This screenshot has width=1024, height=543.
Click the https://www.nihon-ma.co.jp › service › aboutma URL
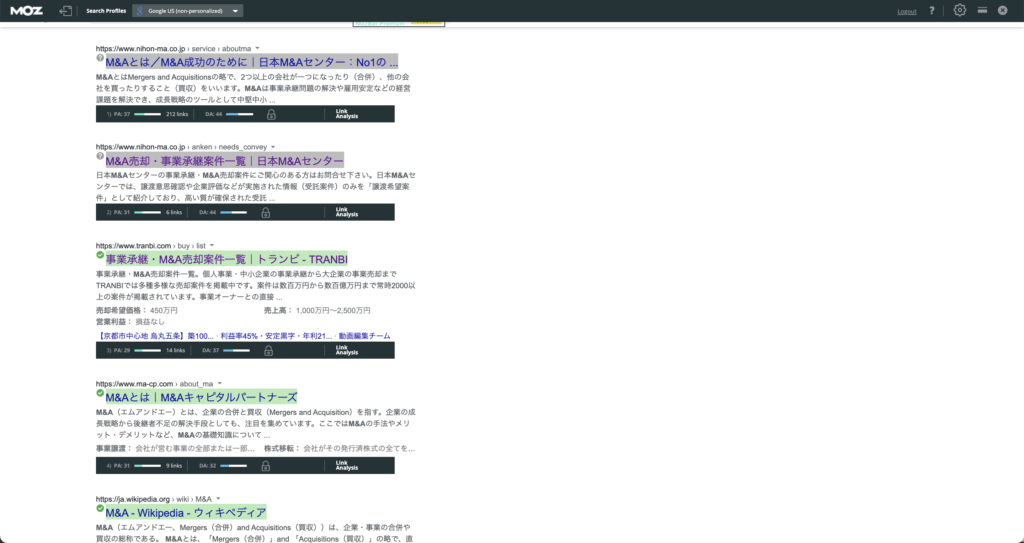click(174, 48)
